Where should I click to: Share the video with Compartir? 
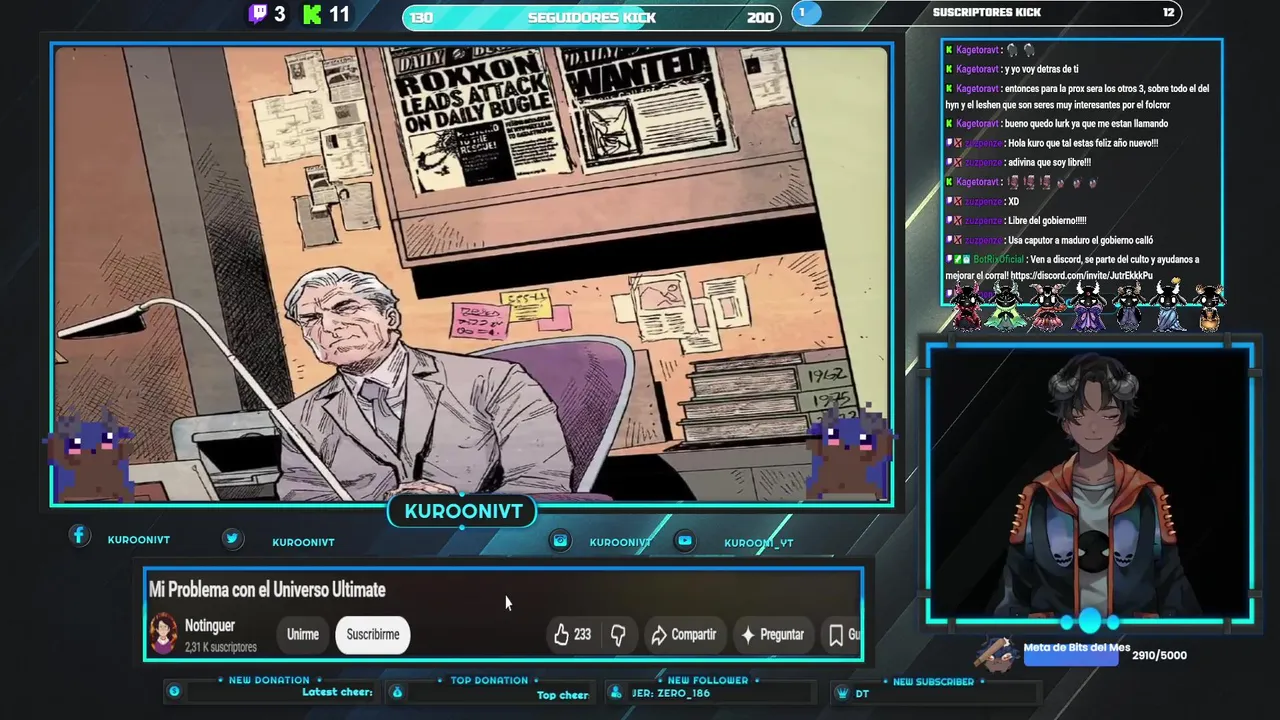click(x=684, y=634)
